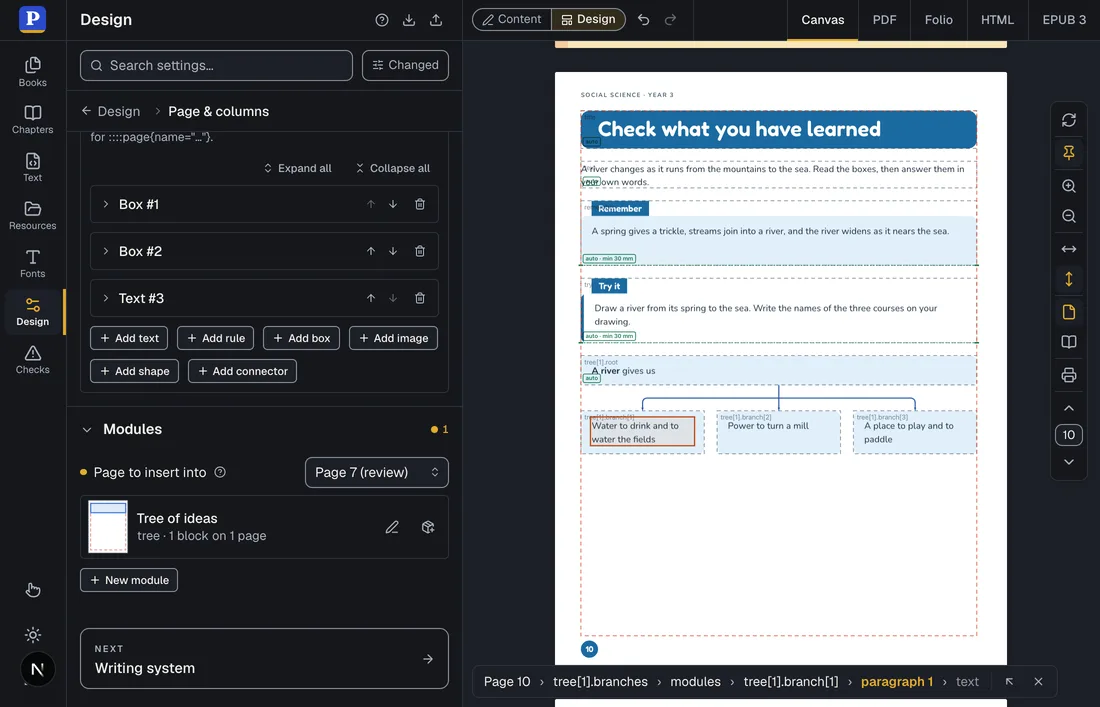Click Add connector button

click(x=243, y=371)
